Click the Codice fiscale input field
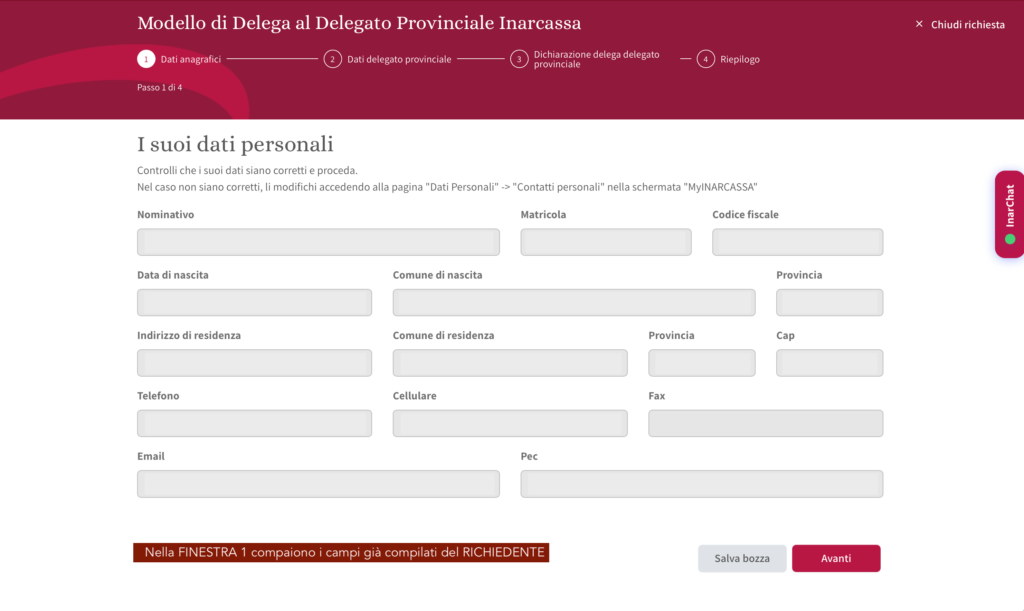The image size is (1024, 611). click(x=797, y=242)
